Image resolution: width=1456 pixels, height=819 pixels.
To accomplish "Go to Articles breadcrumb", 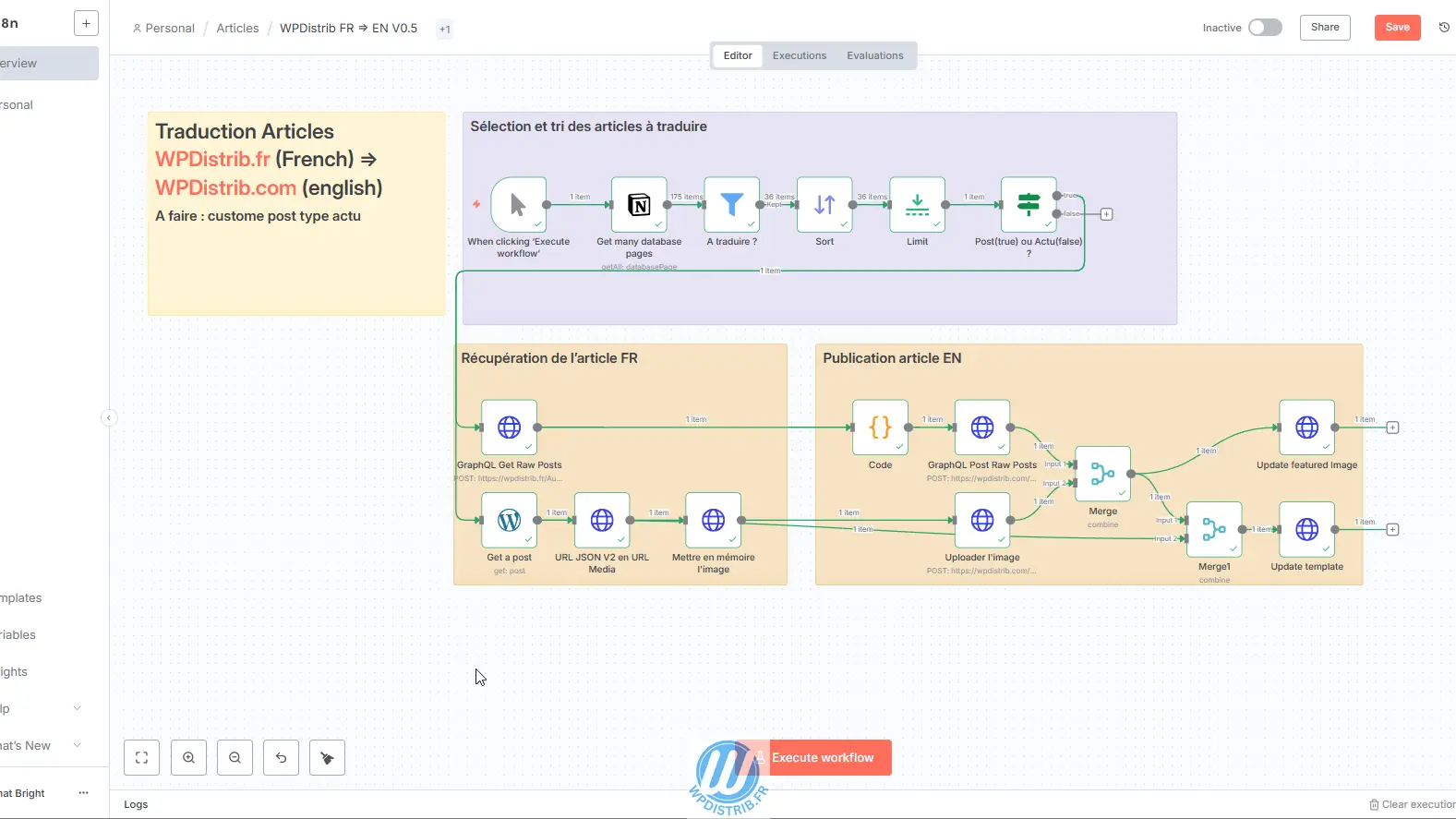I will (237, 29).
